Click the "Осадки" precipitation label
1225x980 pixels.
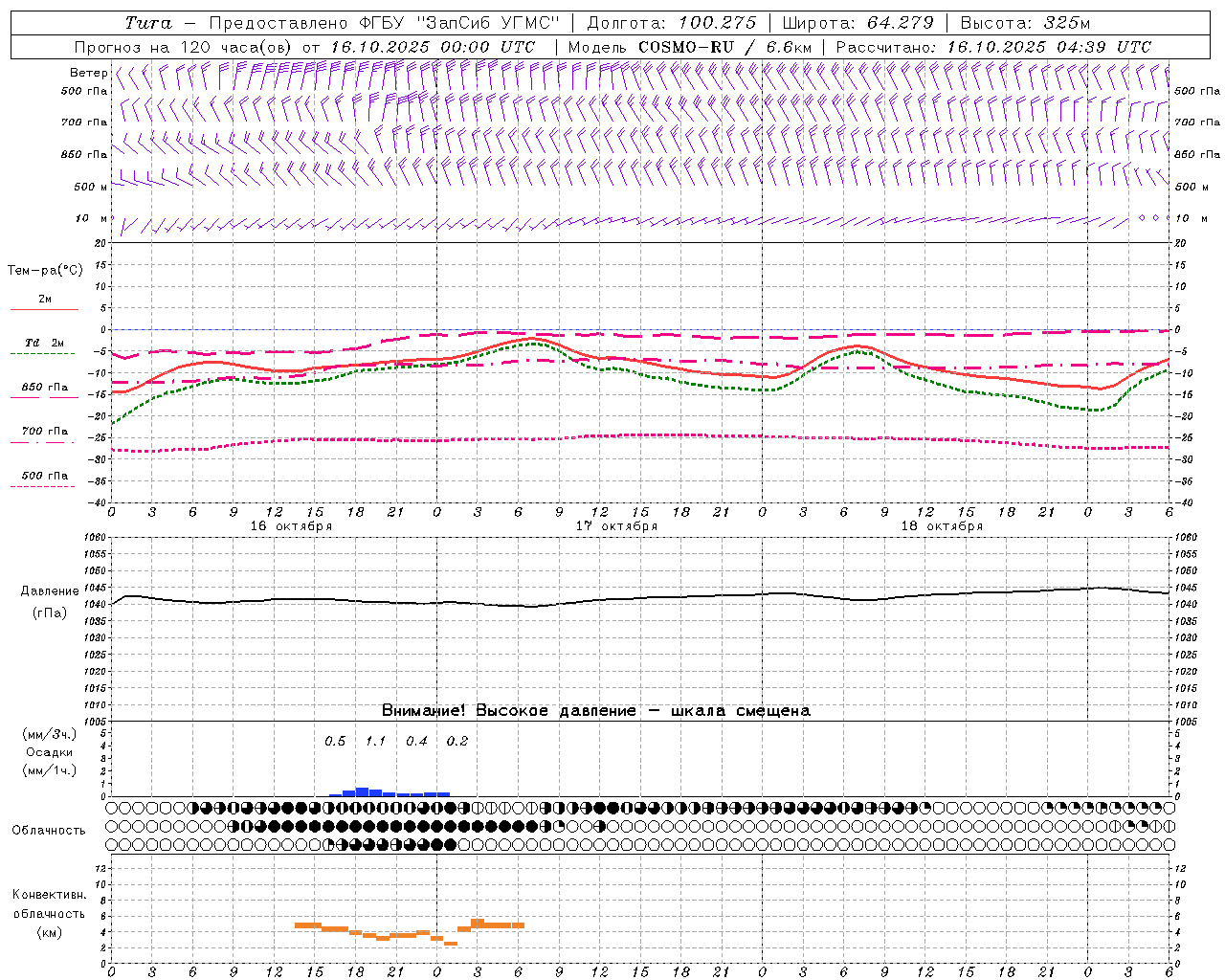click(x=49, y=752)
